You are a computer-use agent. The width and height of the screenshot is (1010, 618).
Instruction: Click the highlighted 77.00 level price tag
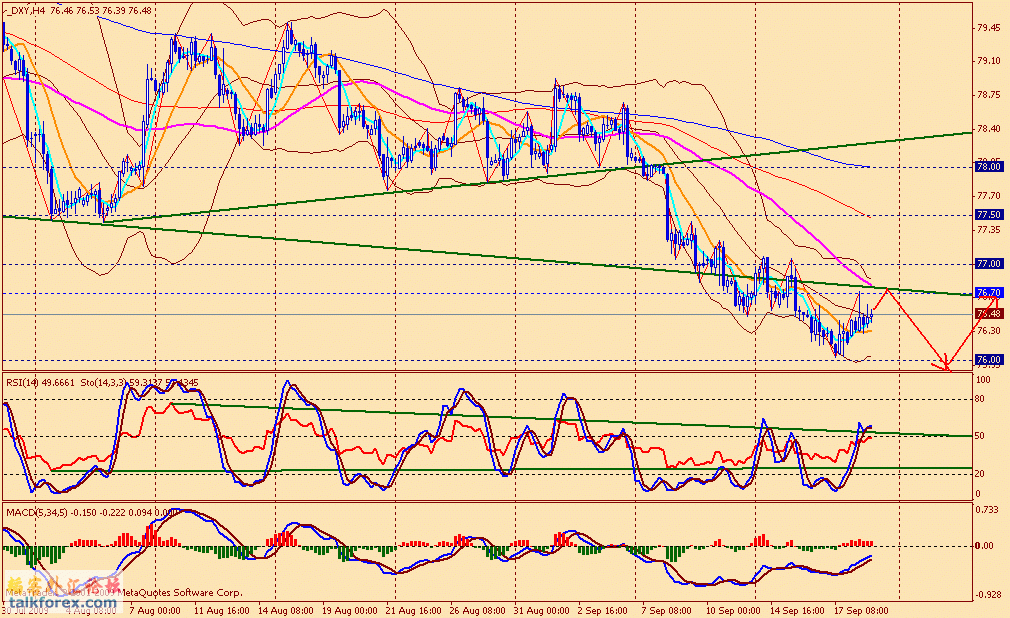[x=989, y=264]
